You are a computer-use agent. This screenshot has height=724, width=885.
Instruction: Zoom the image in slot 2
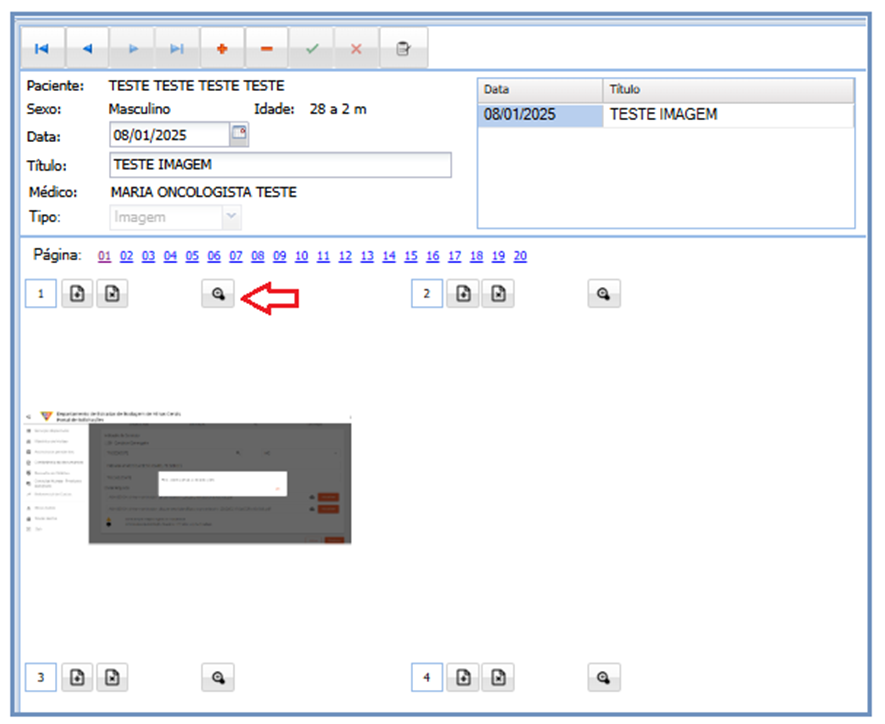604,293
